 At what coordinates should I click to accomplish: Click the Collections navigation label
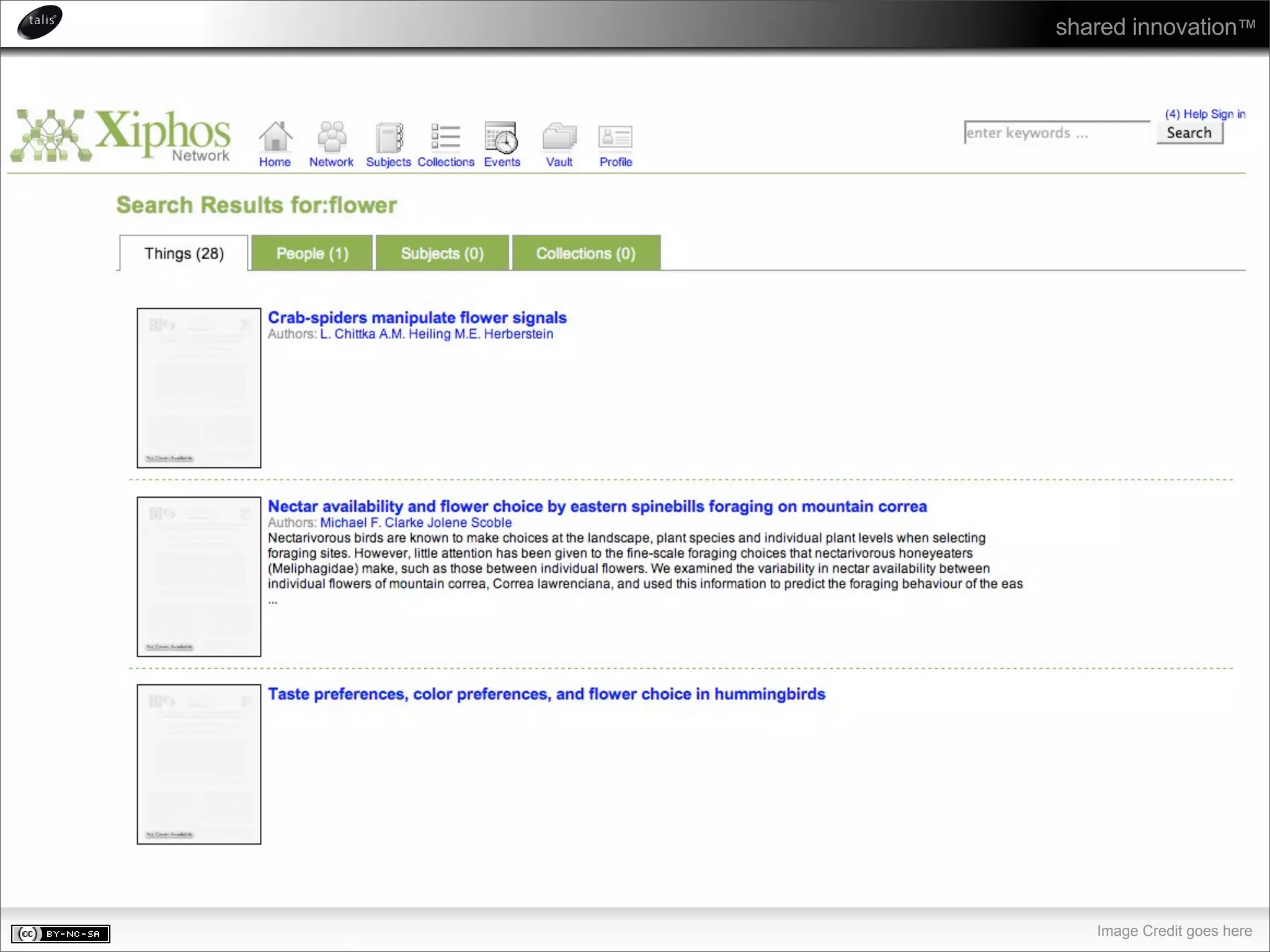point(446,162)
